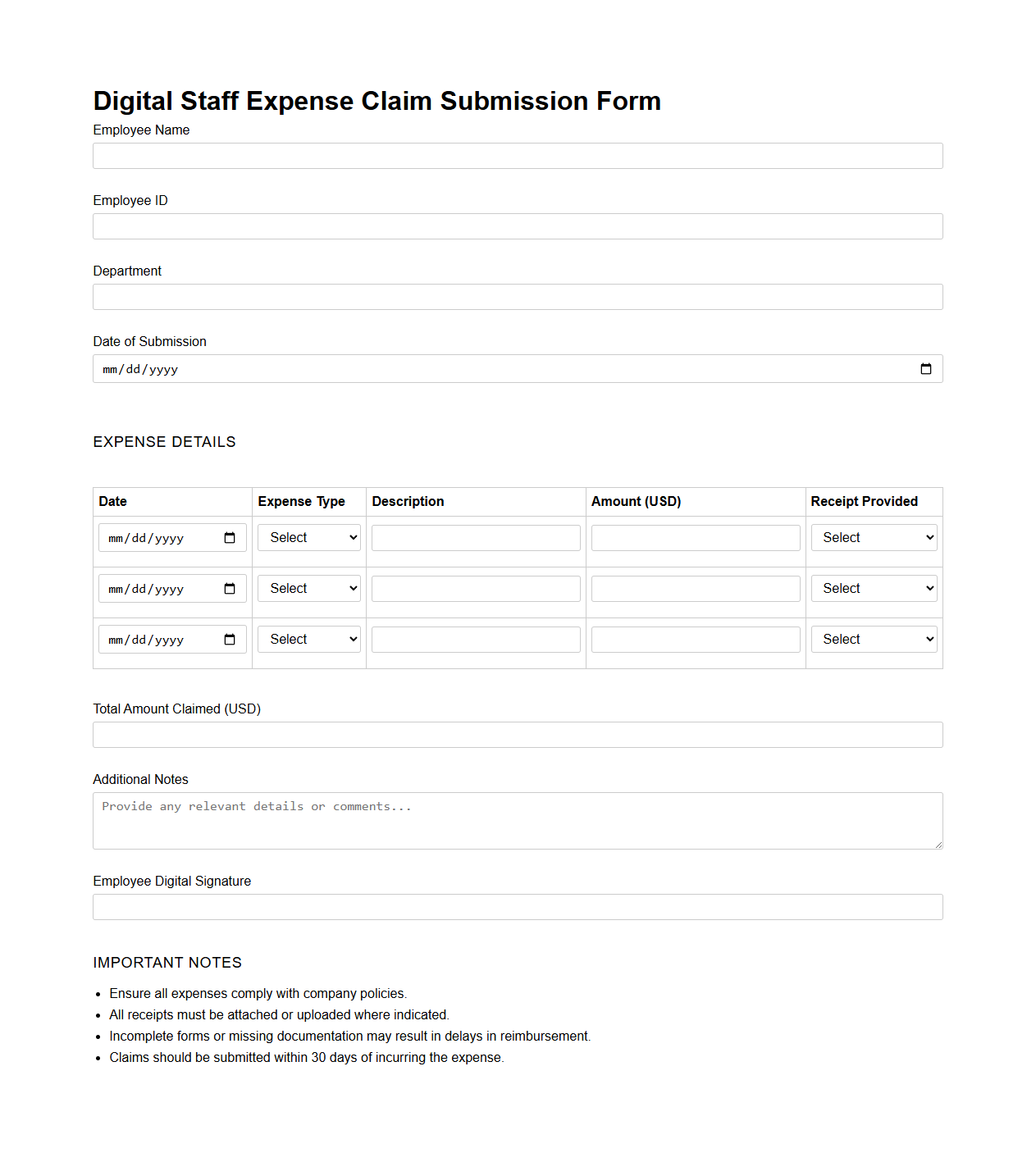Focus the Employee ID input field
The height and width of the screenshot is (1162, 1036).
click(518, 226)
